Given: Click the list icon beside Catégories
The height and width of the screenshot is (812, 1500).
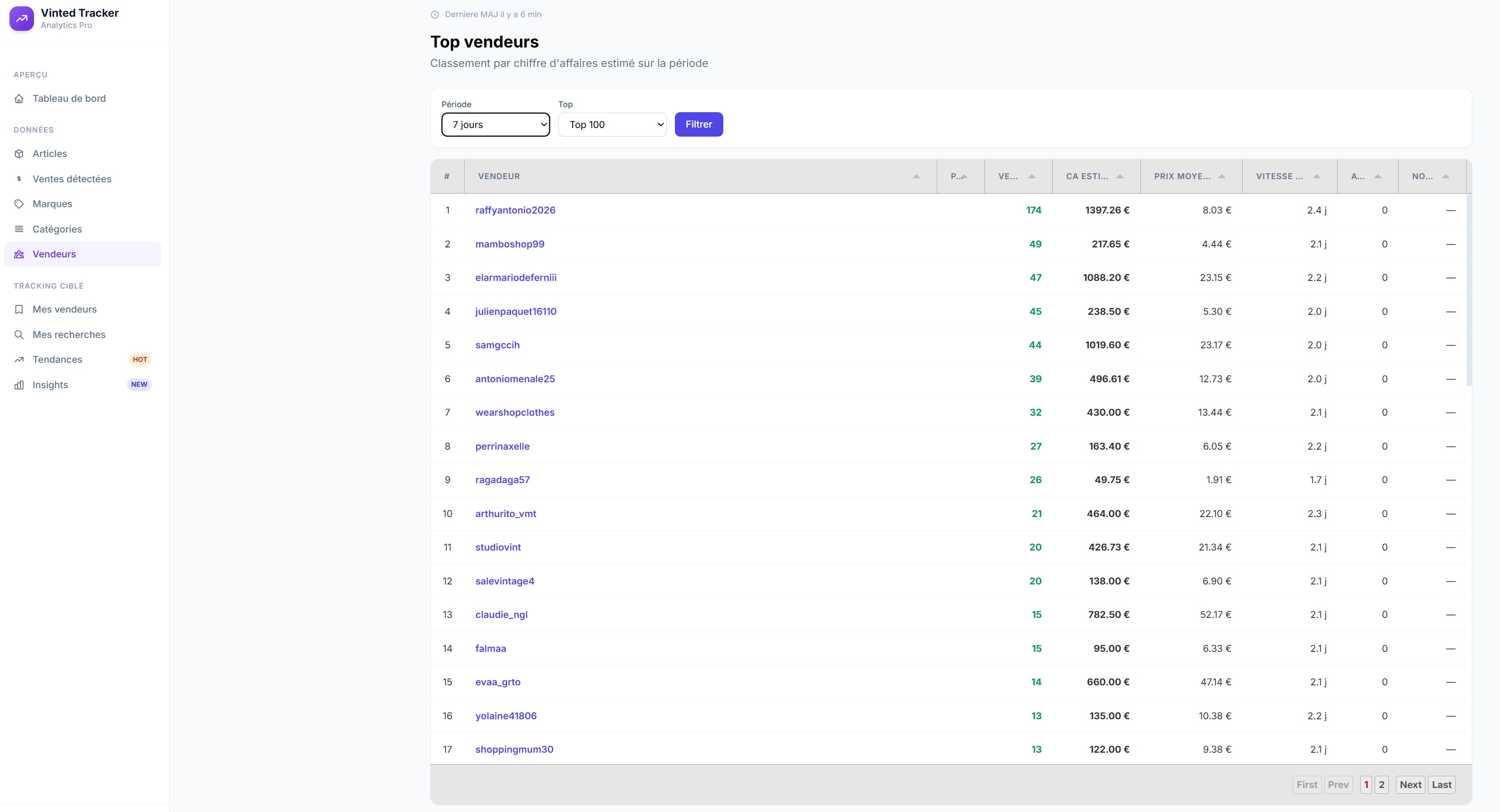Looking at the screenshot, I should tap(19, 229).
